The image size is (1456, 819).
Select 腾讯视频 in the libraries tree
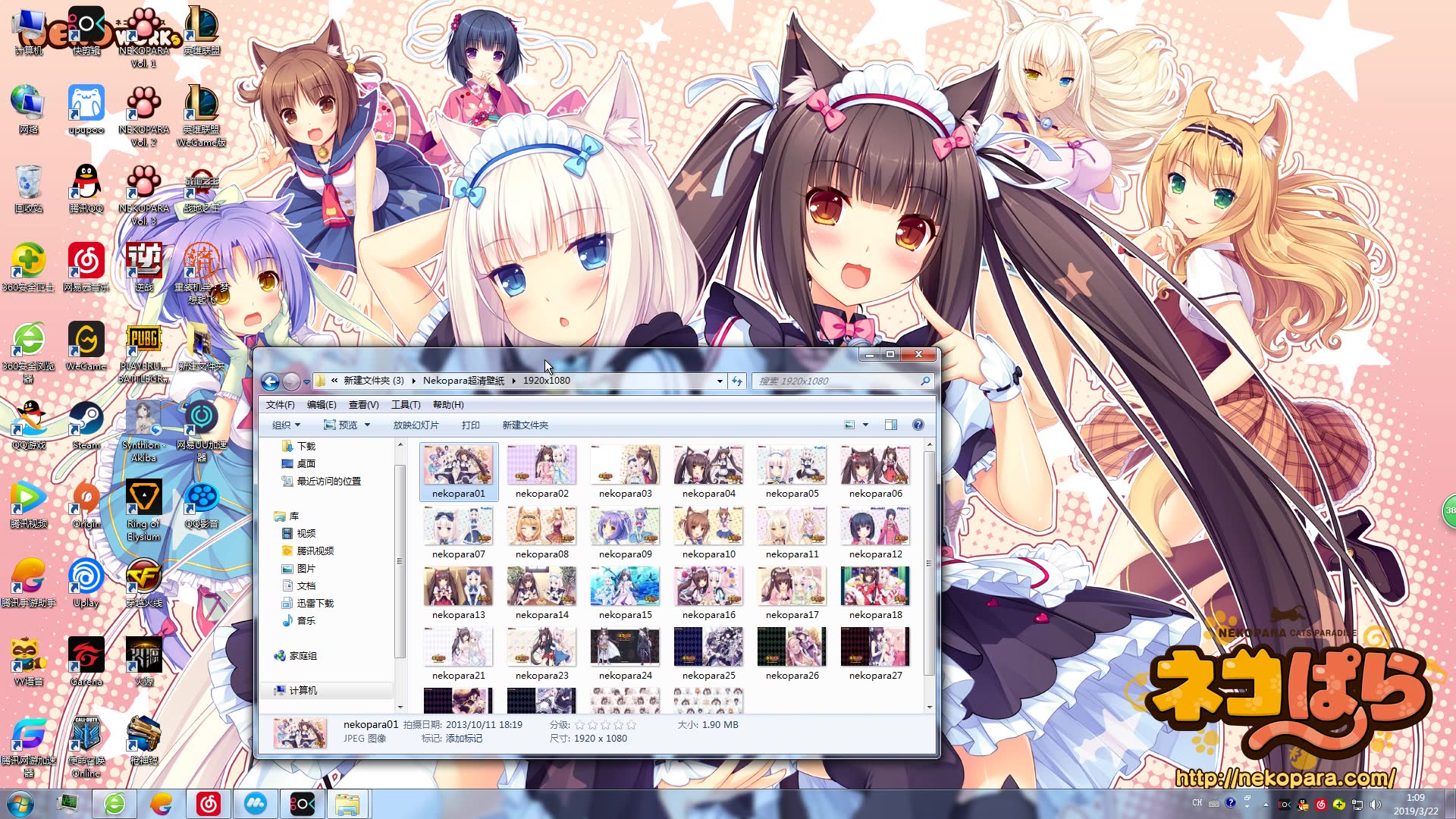(307, 551)
